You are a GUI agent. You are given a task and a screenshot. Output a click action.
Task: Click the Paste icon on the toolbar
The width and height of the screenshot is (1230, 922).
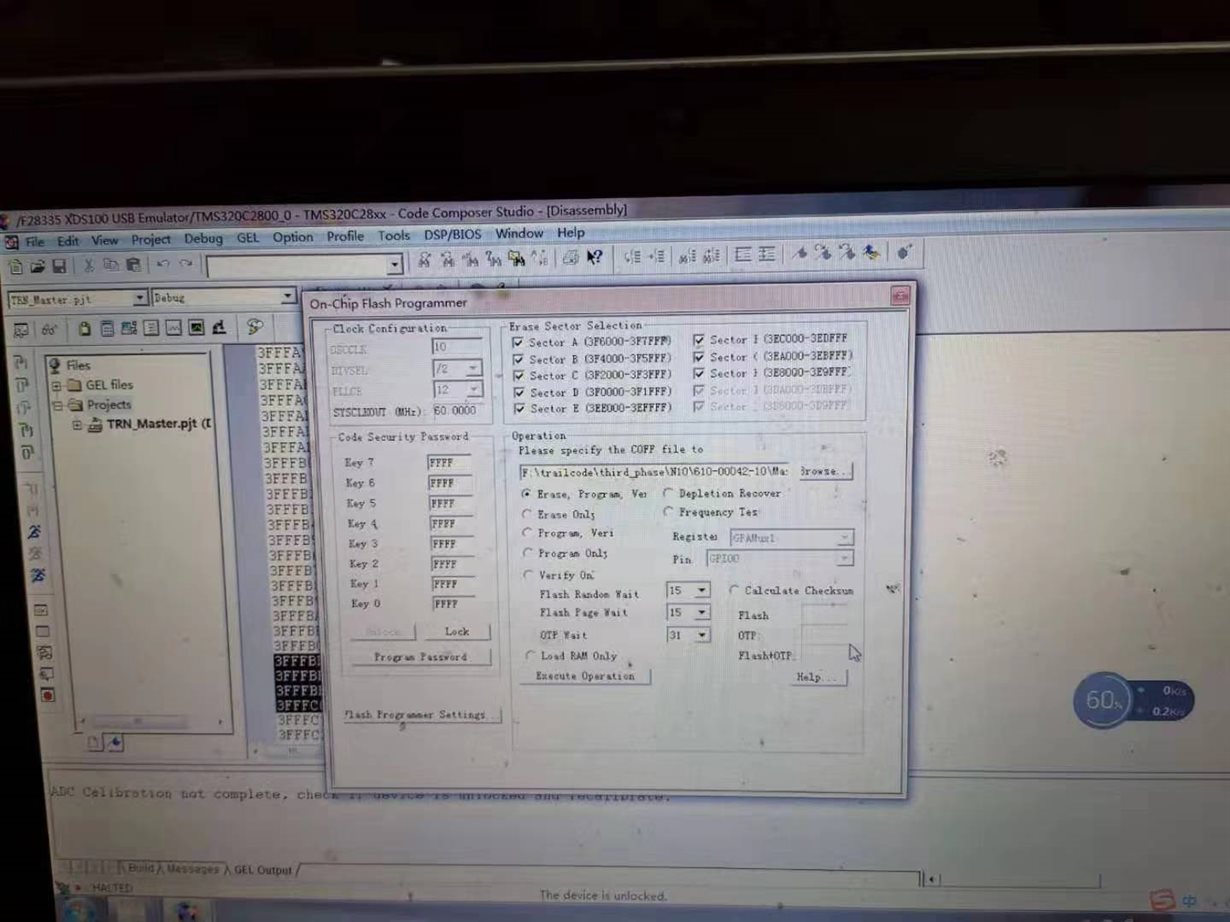coord(135,264)
